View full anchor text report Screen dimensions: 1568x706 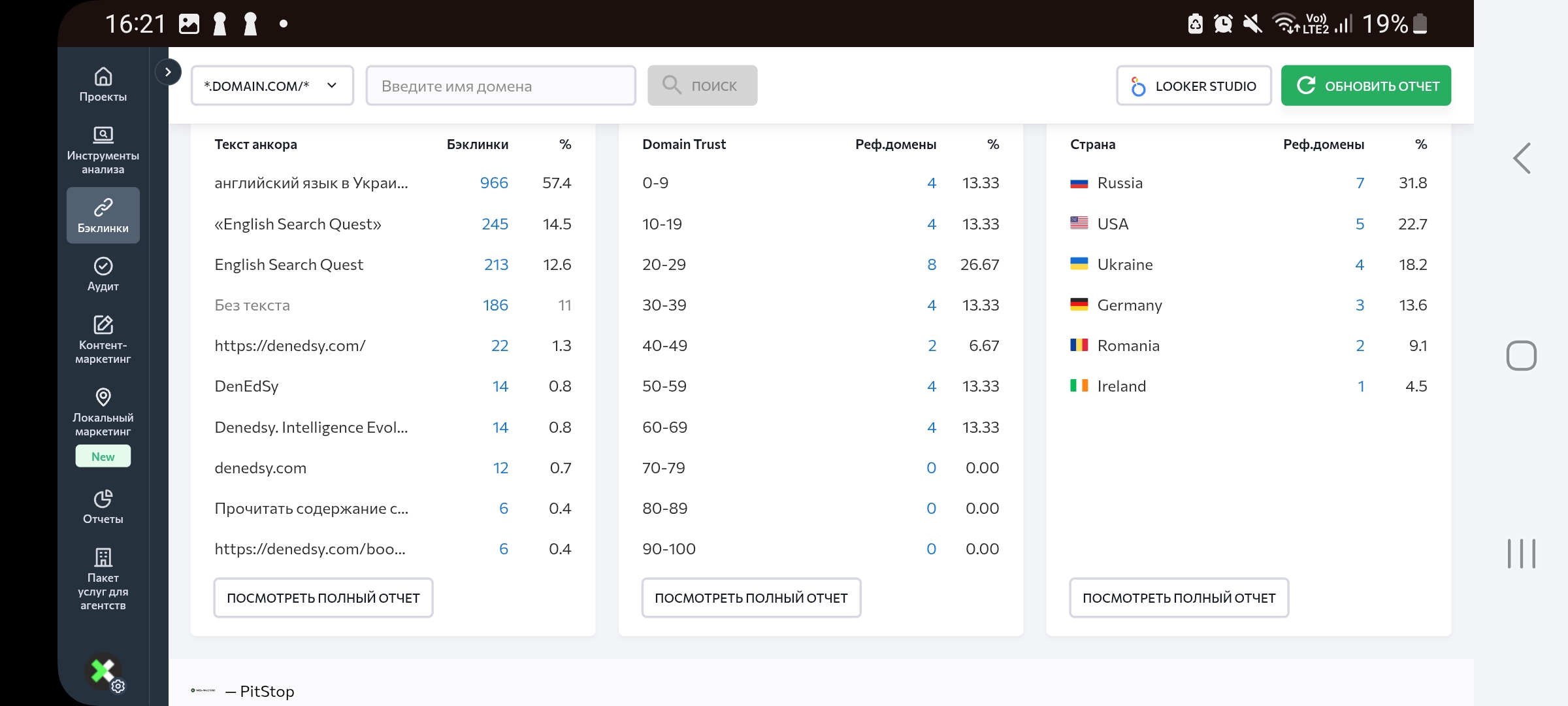(x=323, y=597)
